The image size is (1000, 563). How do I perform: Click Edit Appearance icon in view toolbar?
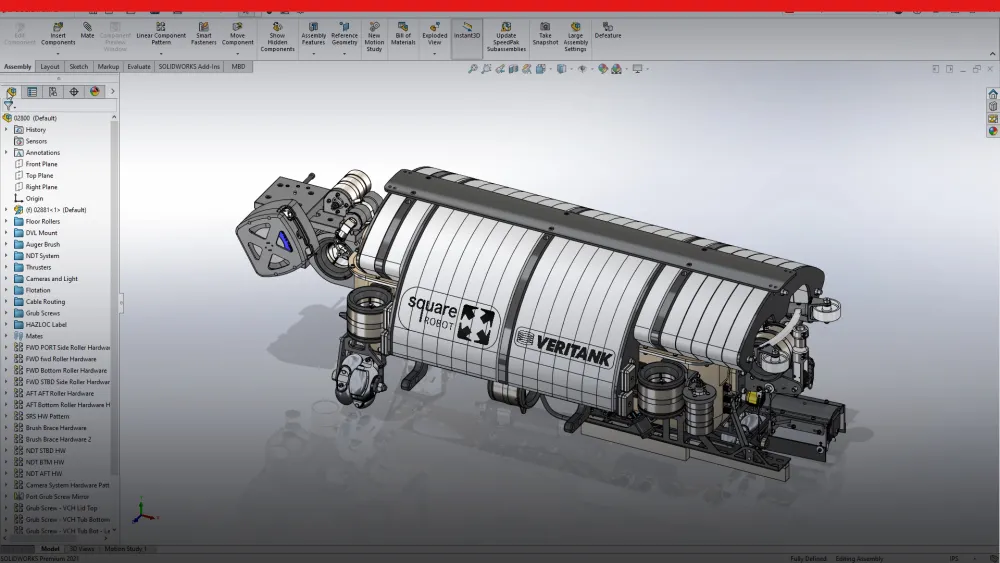[603, 68]
